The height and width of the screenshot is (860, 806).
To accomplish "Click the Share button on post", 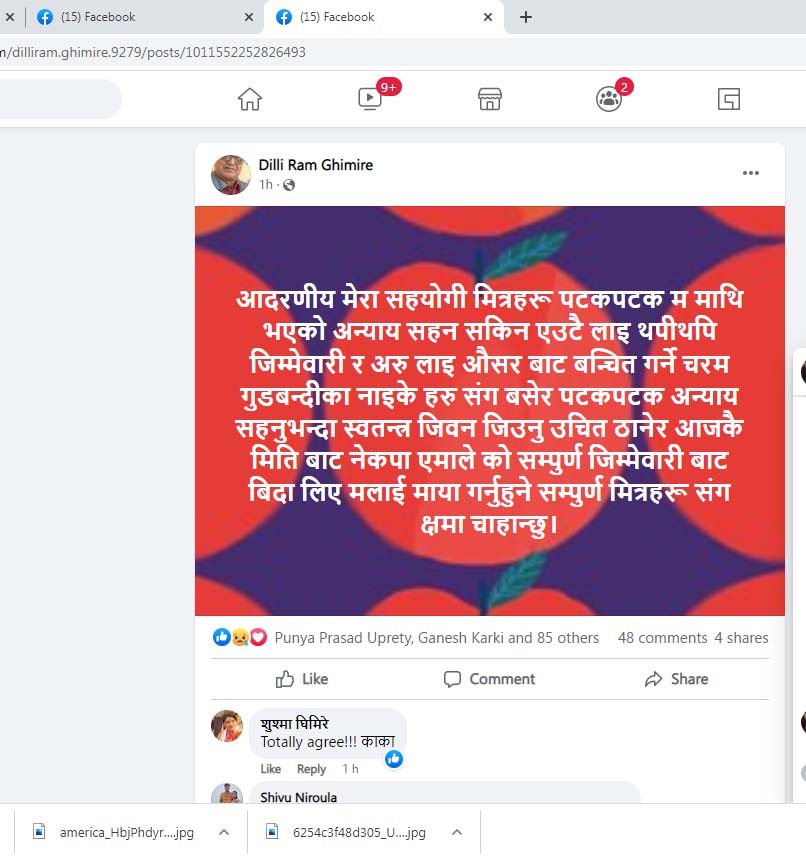I will click(x=677, y=679).
